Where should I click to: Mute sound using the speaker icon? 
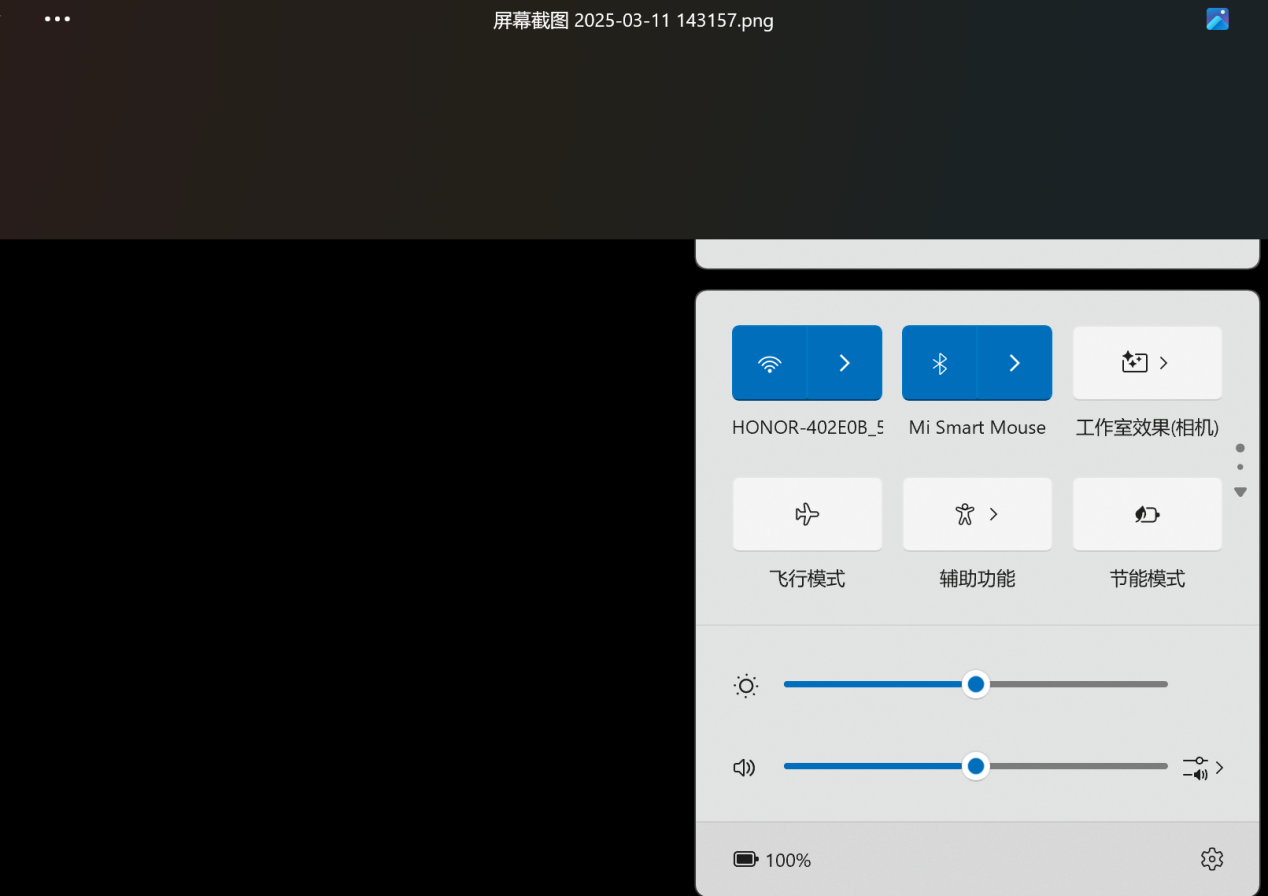coord(744,768)
